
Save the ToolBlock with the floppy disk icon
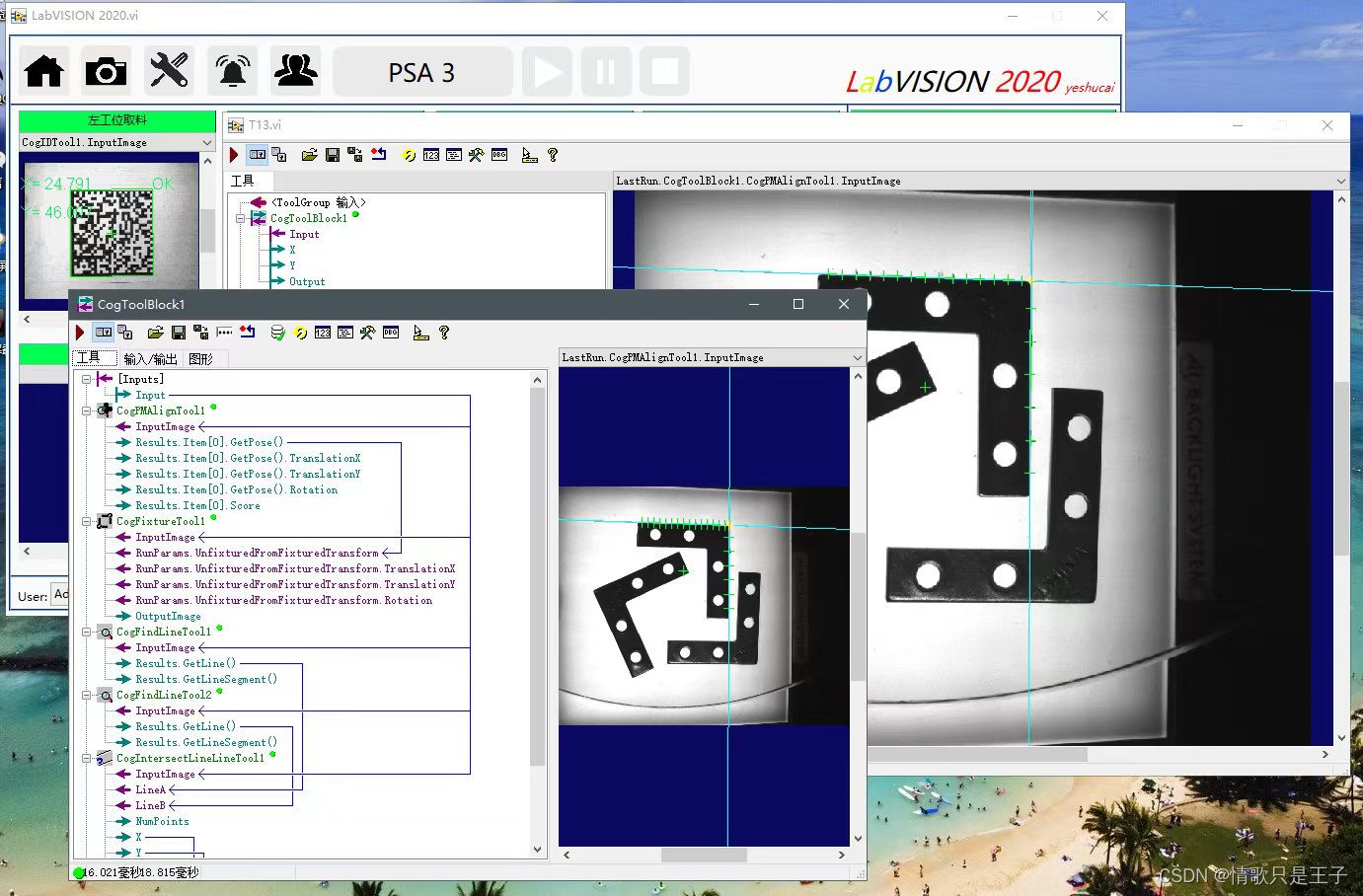pos(179,333)
